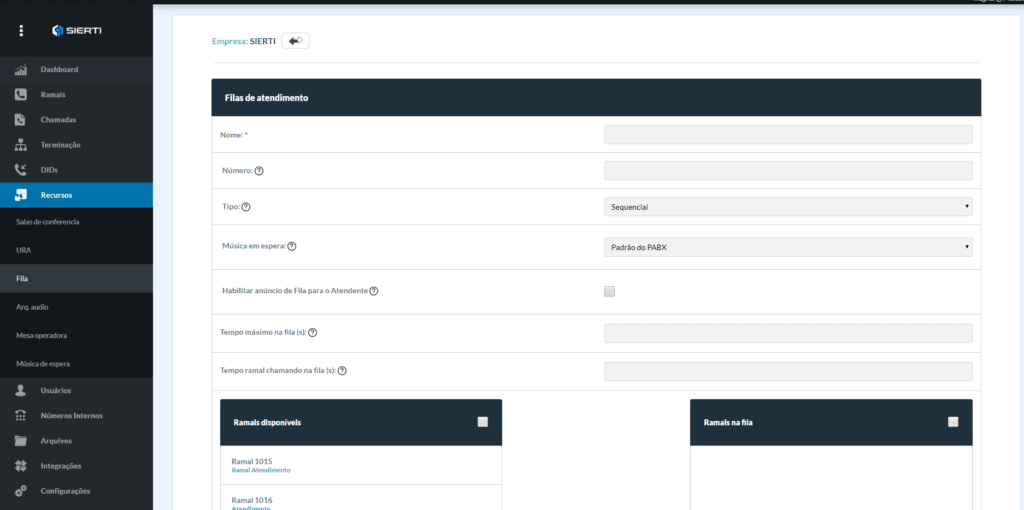Click the Dashboard chart icon in sidebar
The image size is (1024, 510).
(x=20, y=70)
